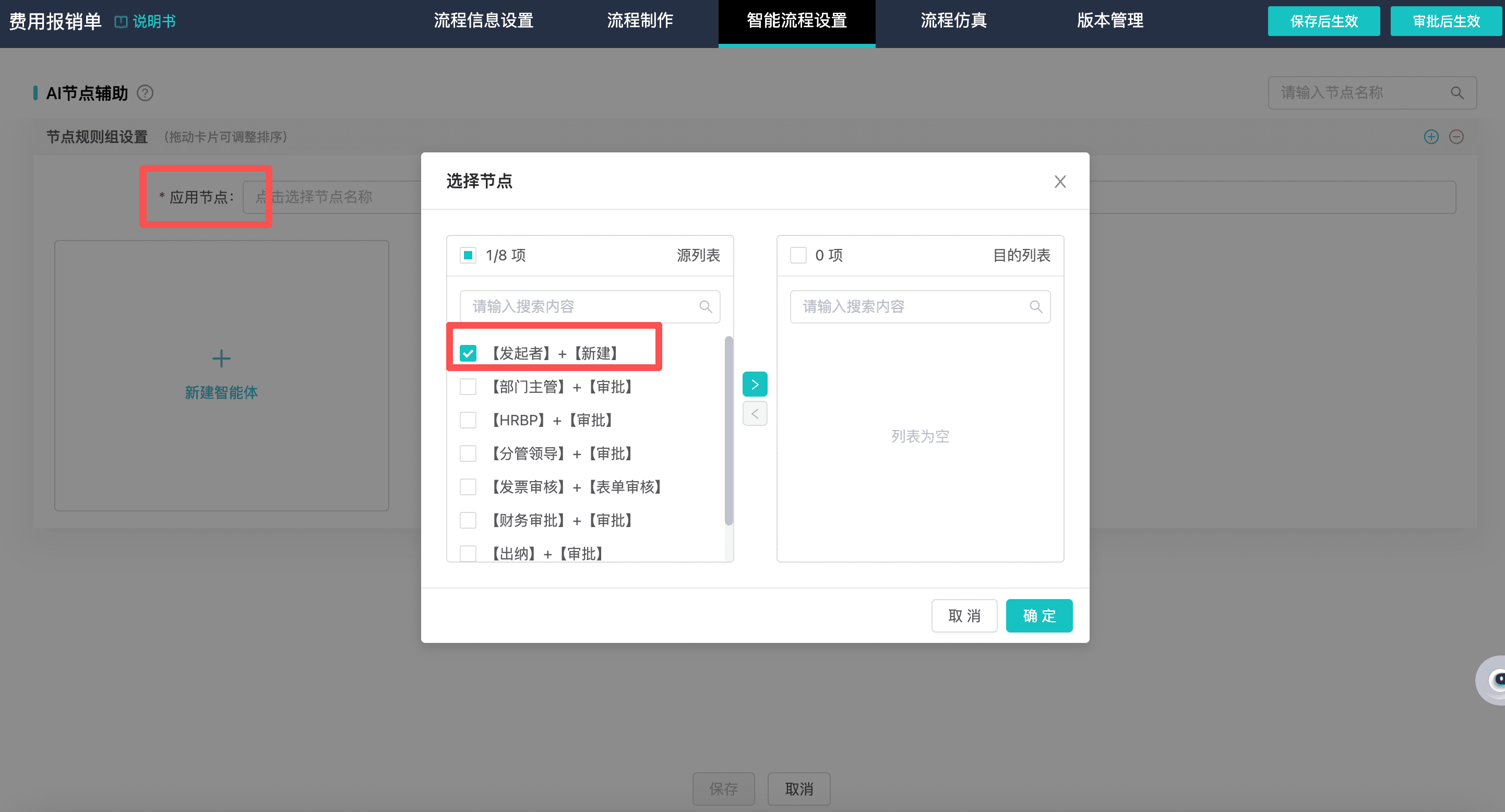Add a rule group with the plus circle icon

click(x=1431, y=137)
